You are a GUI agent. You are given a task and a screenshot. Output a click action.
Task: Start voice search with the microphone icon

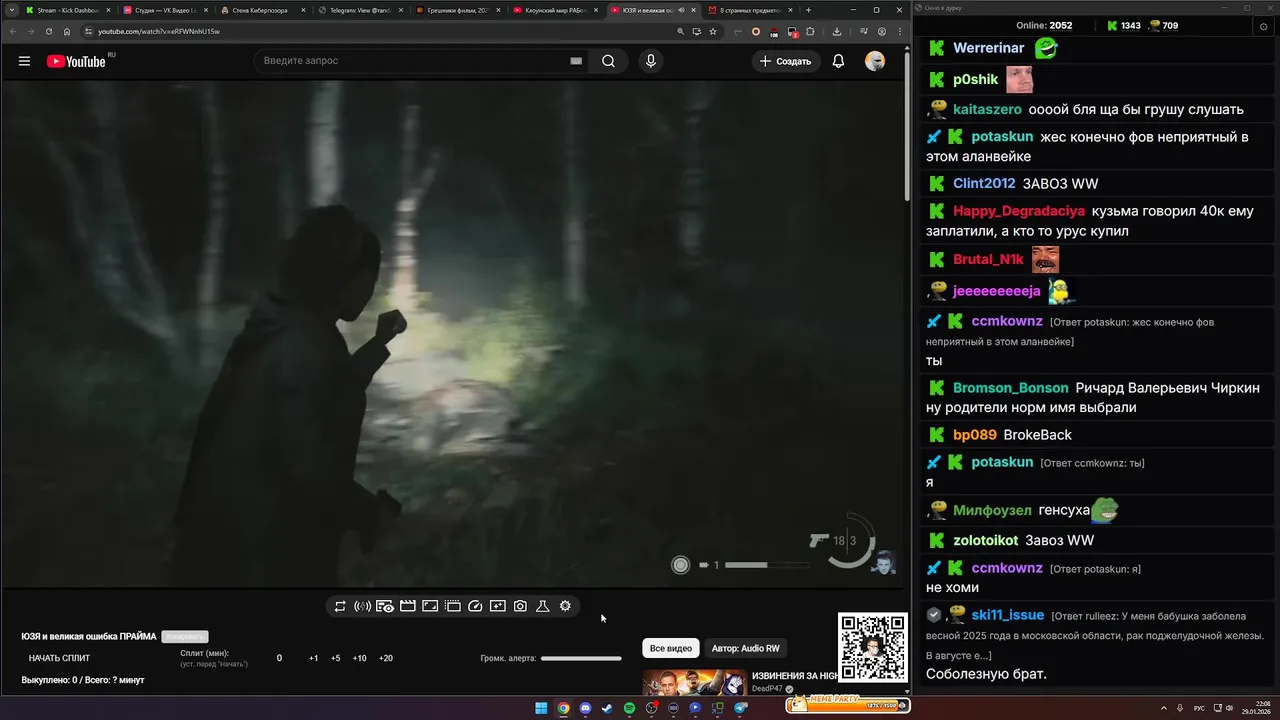[x=651, y=61]
